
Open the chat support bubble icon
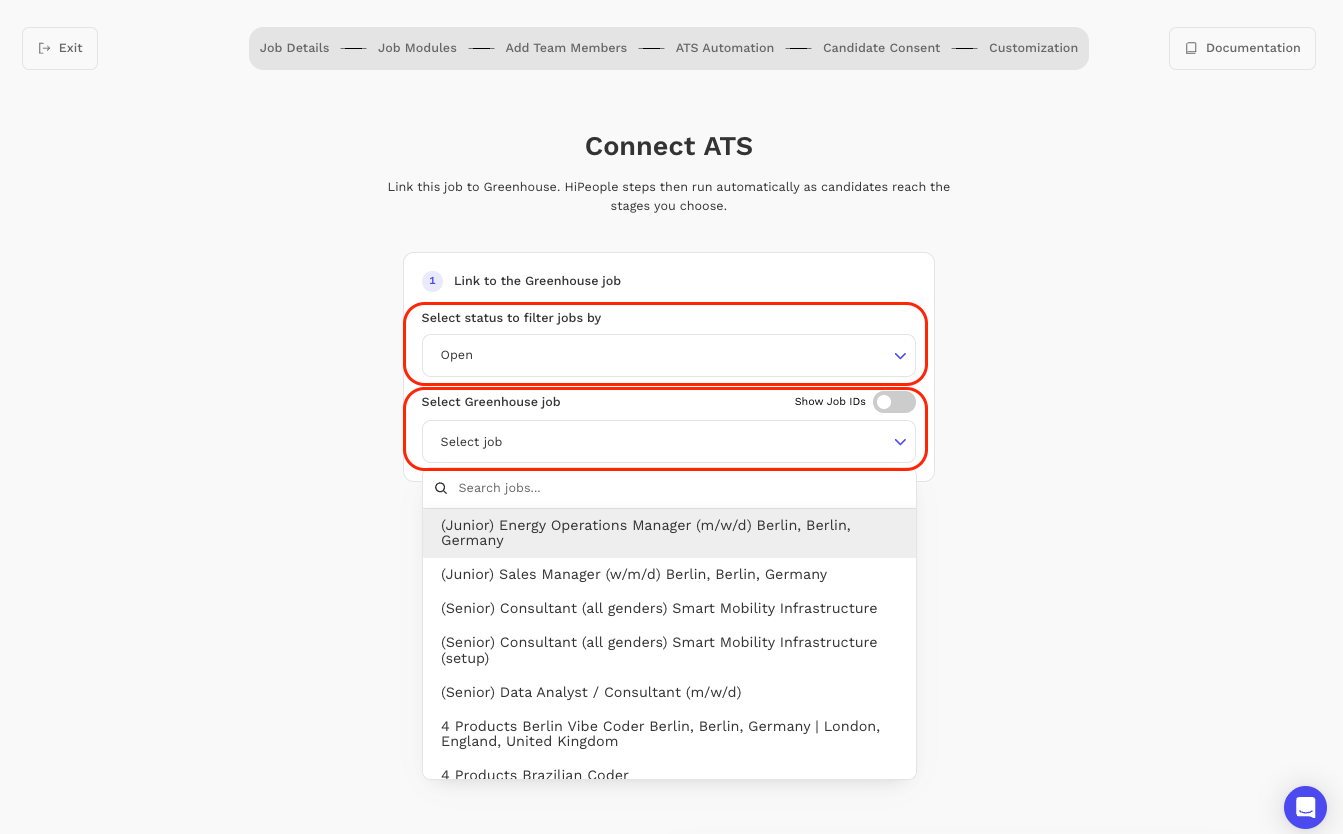click(1305, 807)
